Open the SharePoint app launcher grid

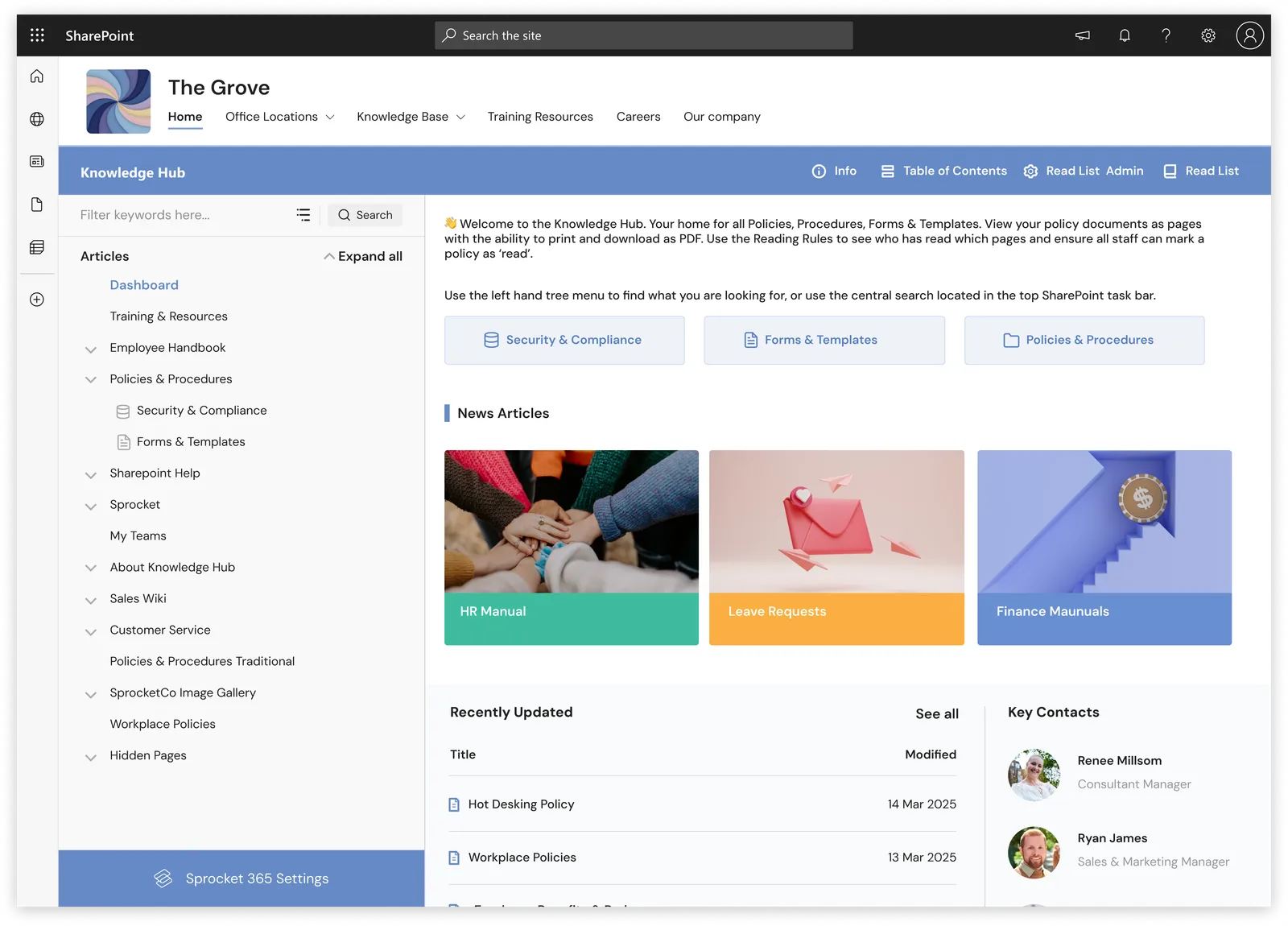point(37,35)
